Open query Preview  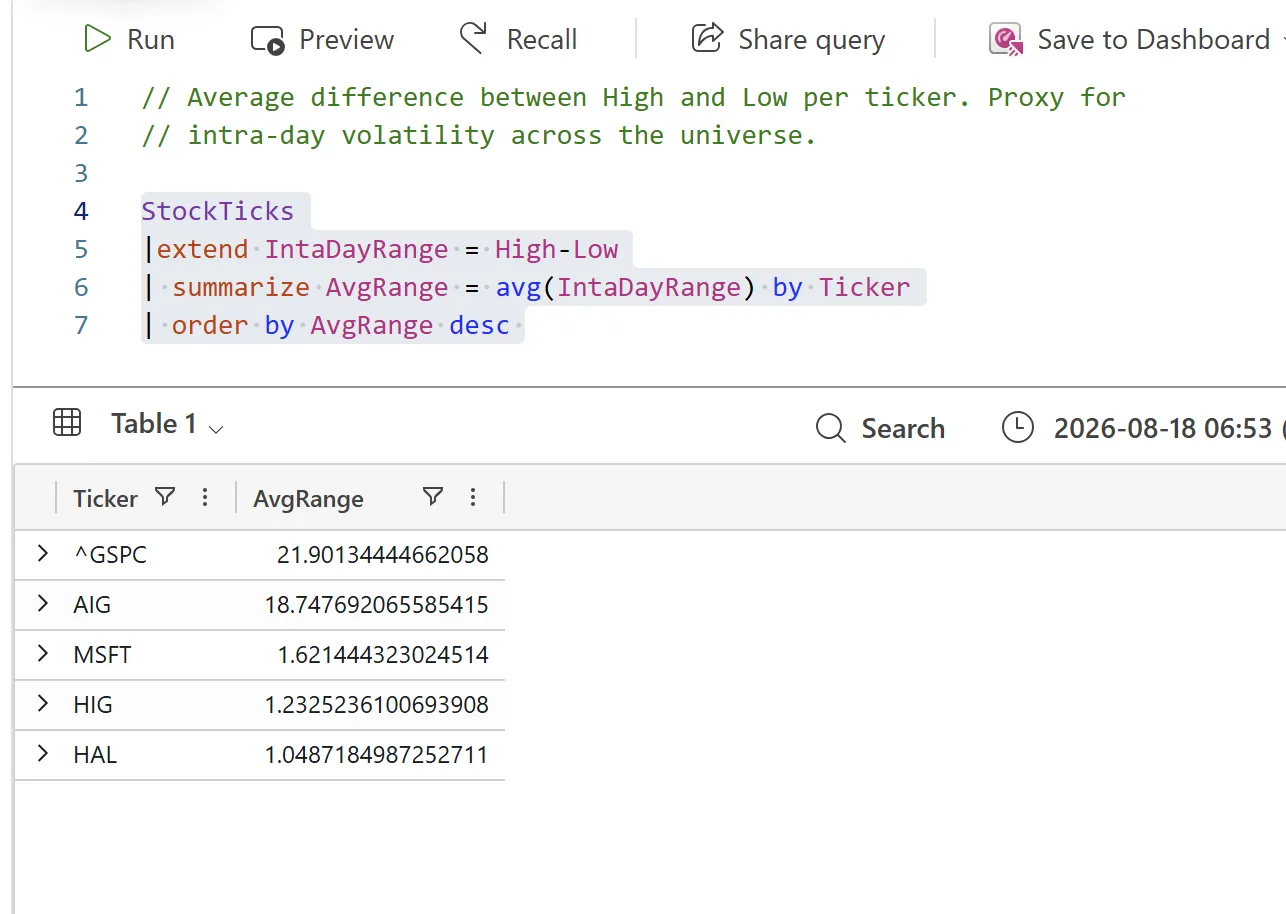(x=322, y=40)
